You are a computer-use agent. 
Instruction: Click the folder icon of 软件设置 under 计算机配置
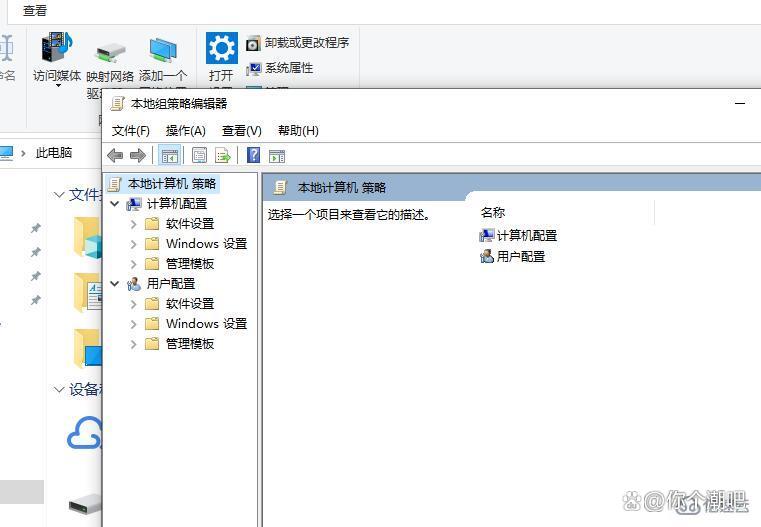click(152, 224)
